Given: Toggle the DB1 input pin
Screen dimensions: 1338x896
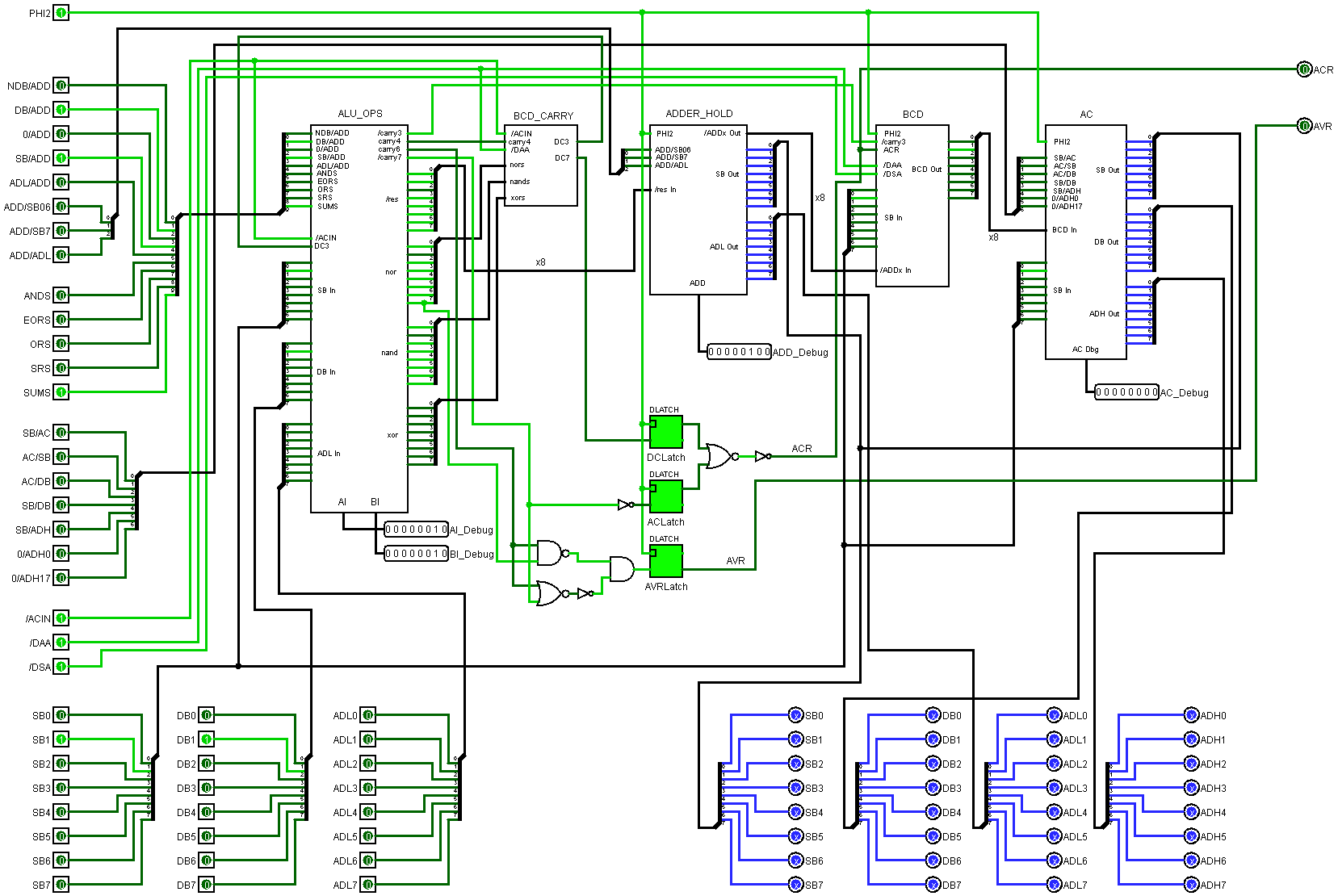Looking at the screenshot, I should point(207,739).
